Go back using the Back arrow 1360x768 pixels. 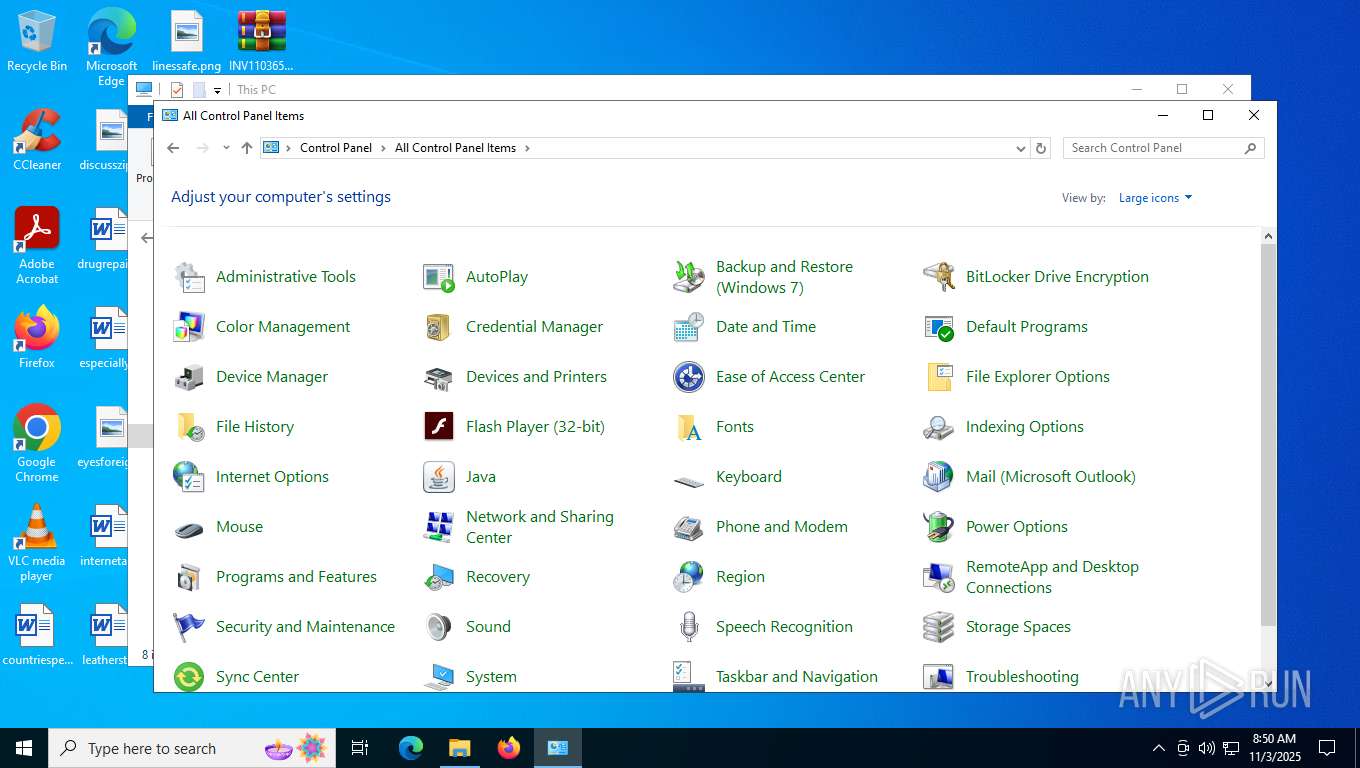coord(173,148)
